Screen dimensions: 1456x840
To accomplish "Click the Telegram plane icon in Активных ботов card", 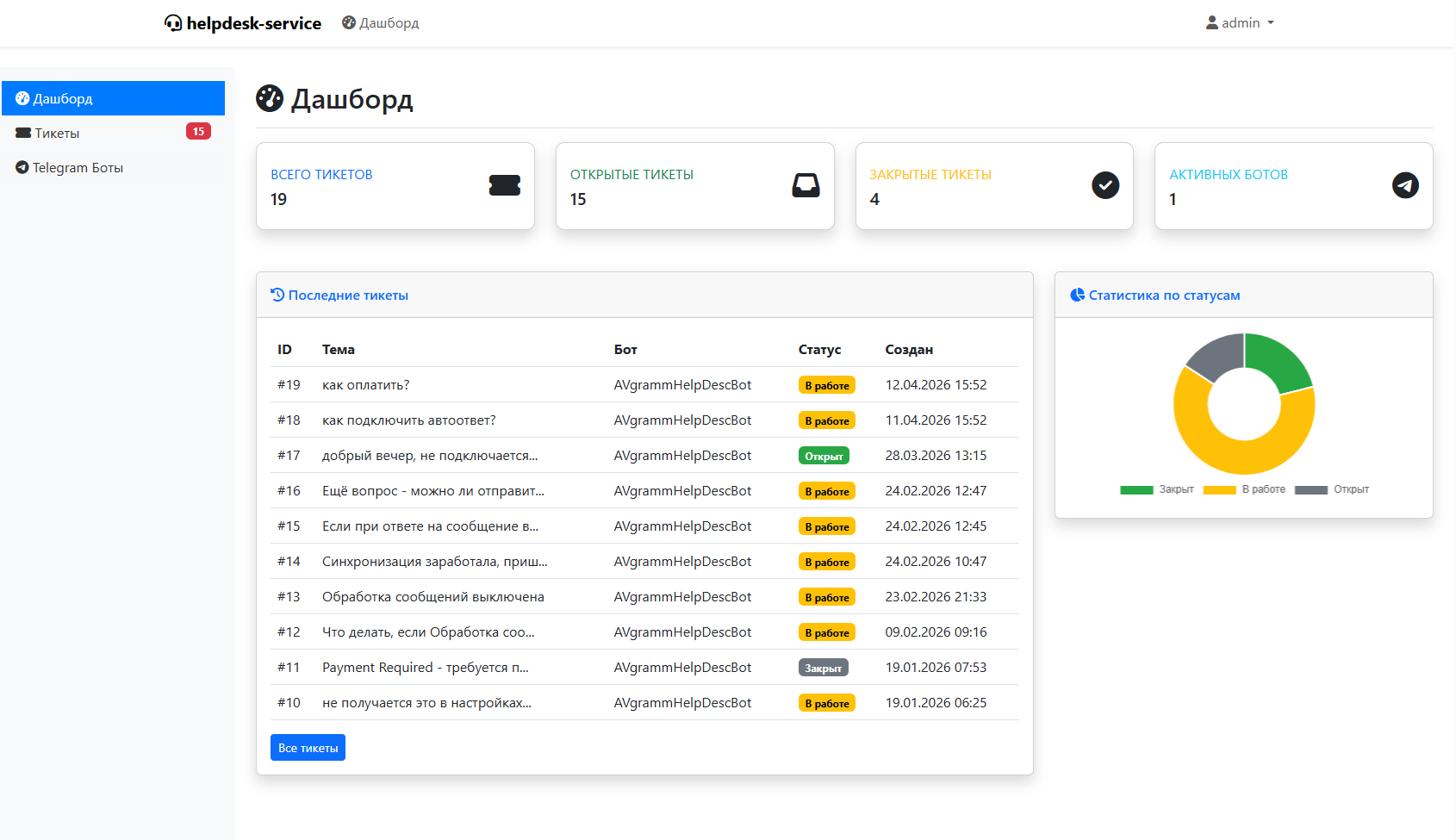I will (x=1405, y=185).
